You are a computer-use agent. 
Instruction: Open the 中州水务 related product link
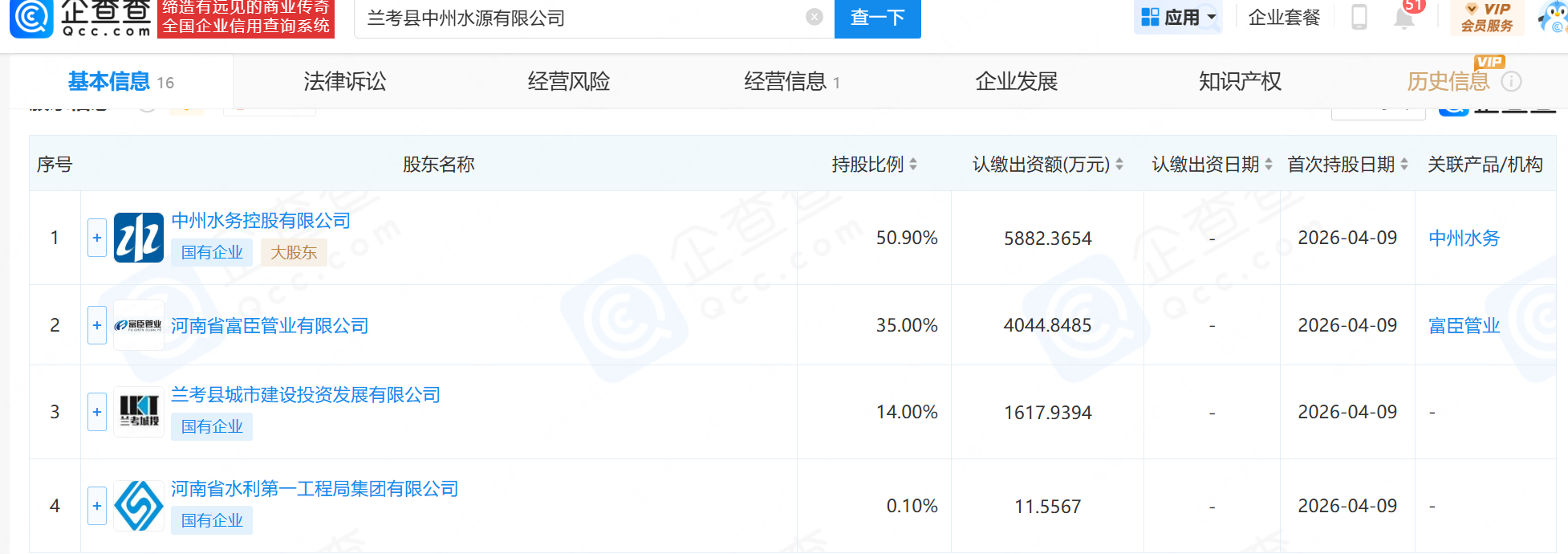[1464, 238]
